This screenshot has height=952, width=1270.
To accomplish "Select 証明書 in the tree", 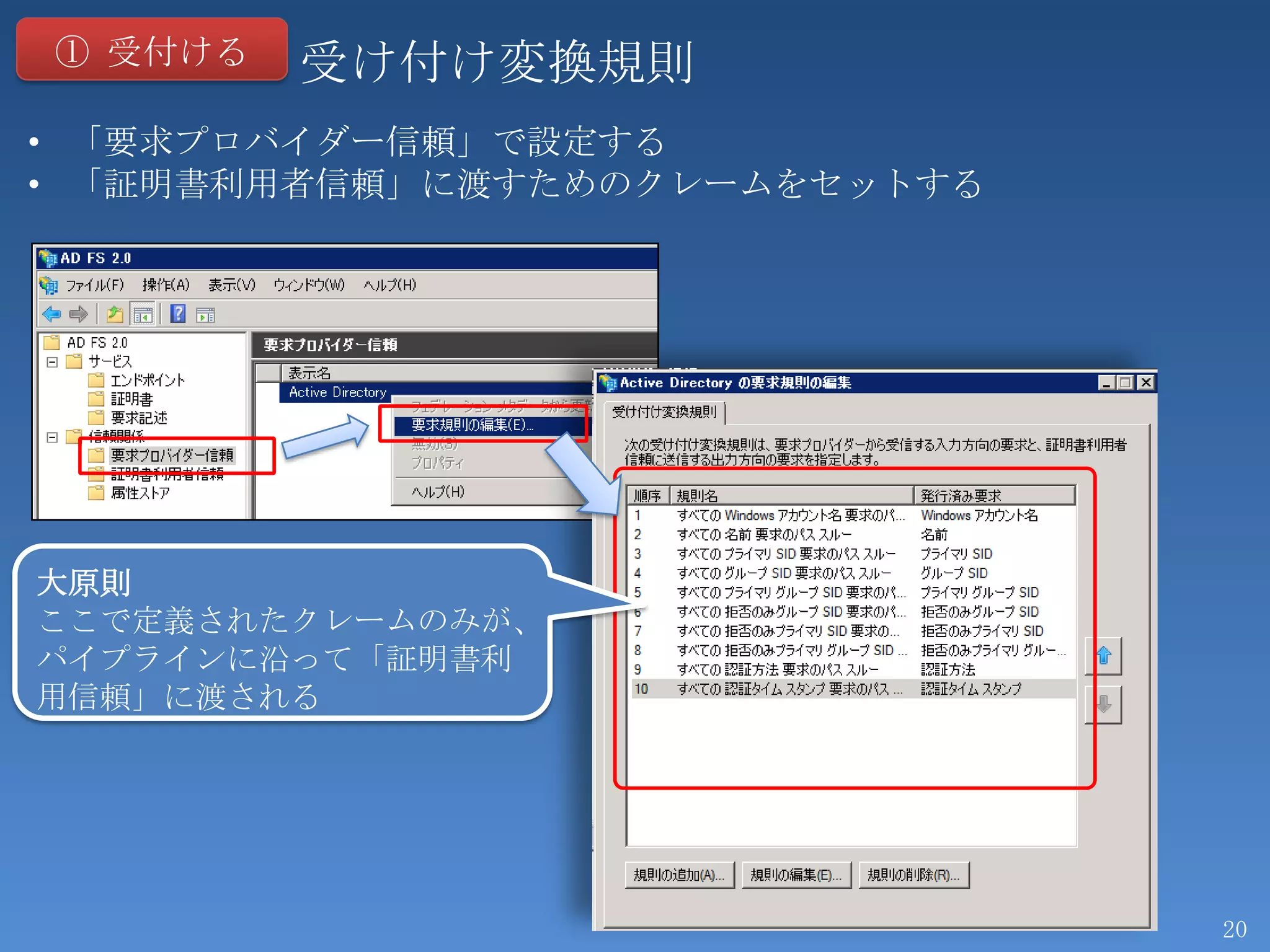I will (131, 399).
